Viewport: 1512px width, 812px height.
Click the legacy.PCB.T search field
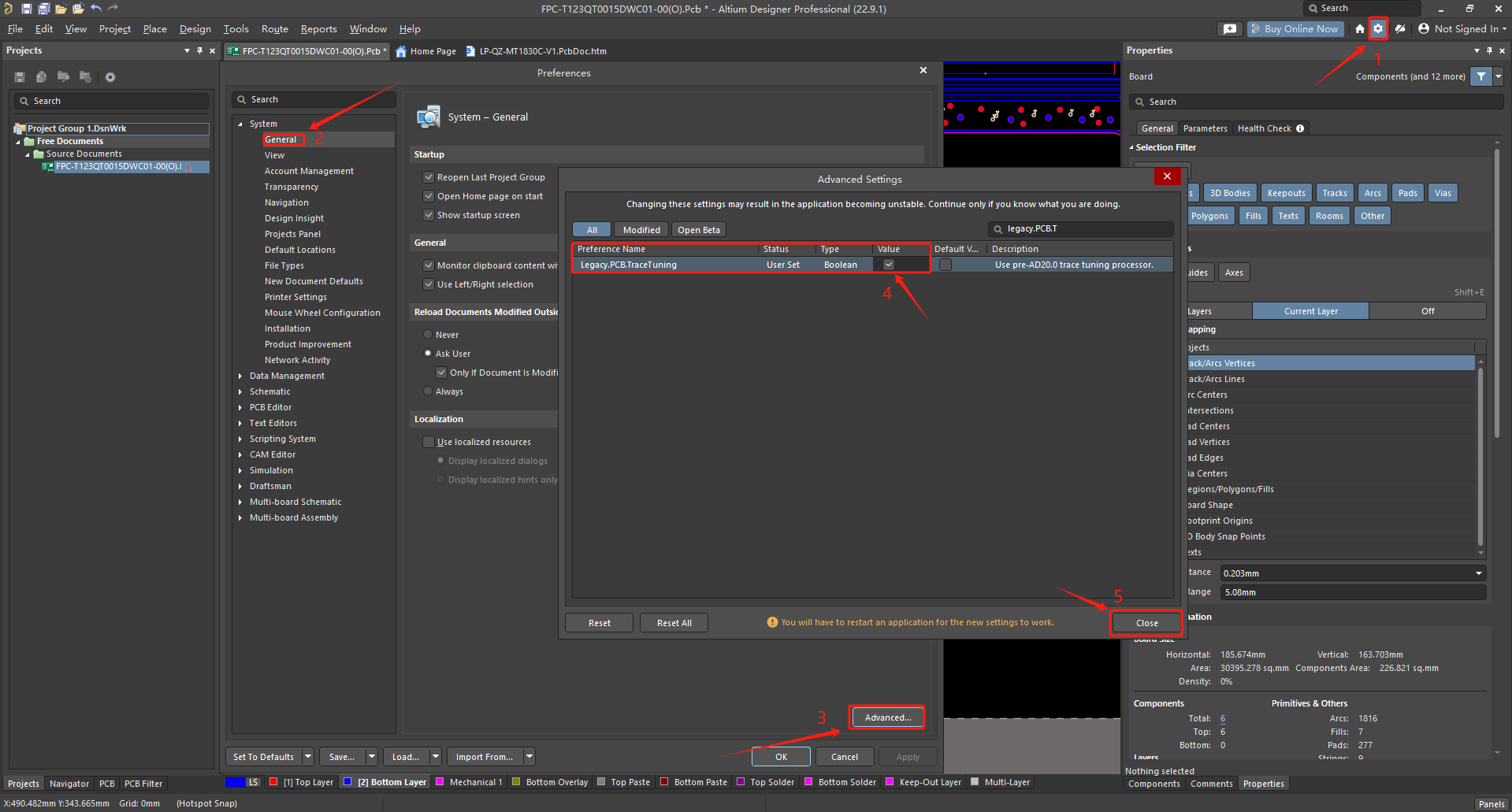[x=1080, y=229]
